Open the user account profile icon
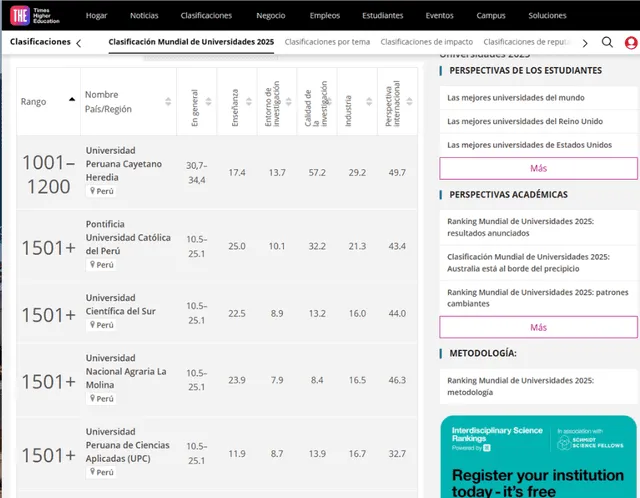Viewport: 640px width, 498px height. (x=631, y=42)
